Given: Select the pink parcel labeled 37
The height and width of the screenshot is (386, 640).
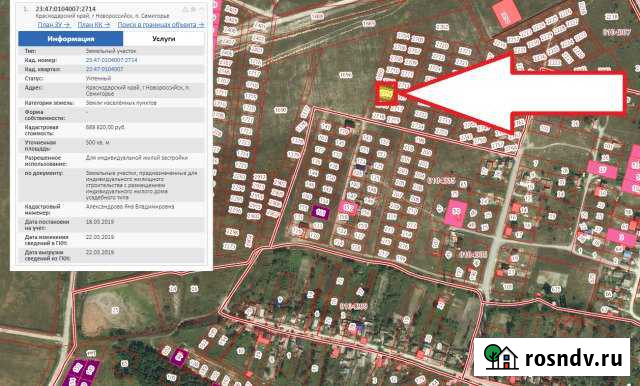Looking at the screenshot, I should [602, 169].
